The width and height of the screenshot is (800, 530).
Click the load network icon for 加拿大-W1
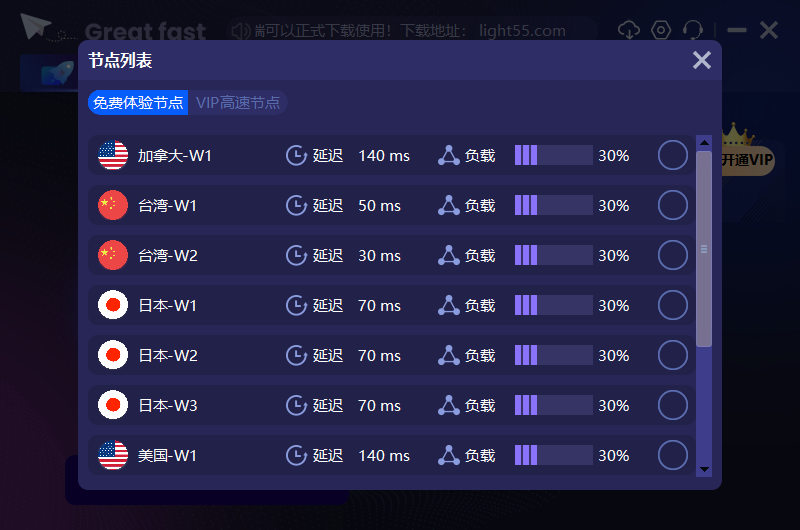448,156
